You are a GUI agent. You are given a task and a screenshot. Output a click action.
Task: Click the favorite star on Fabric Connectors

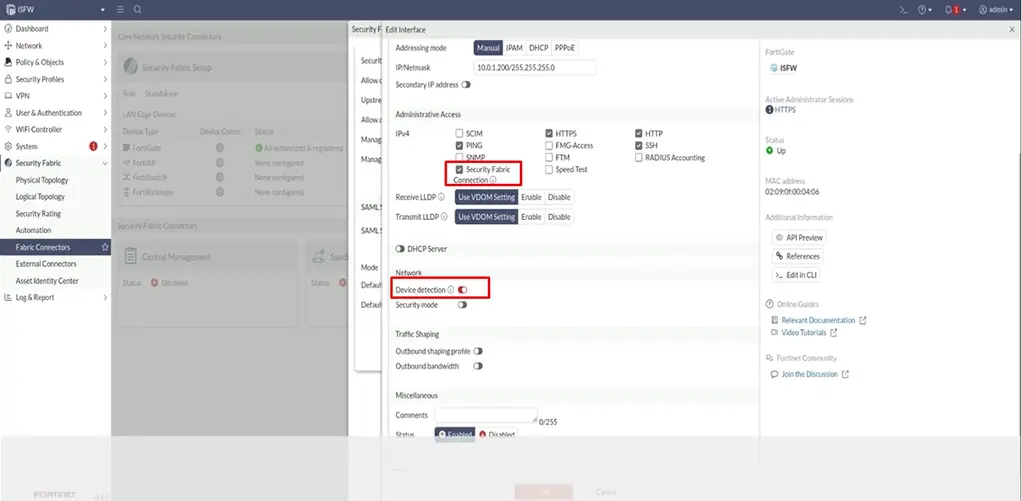point(104,247)
